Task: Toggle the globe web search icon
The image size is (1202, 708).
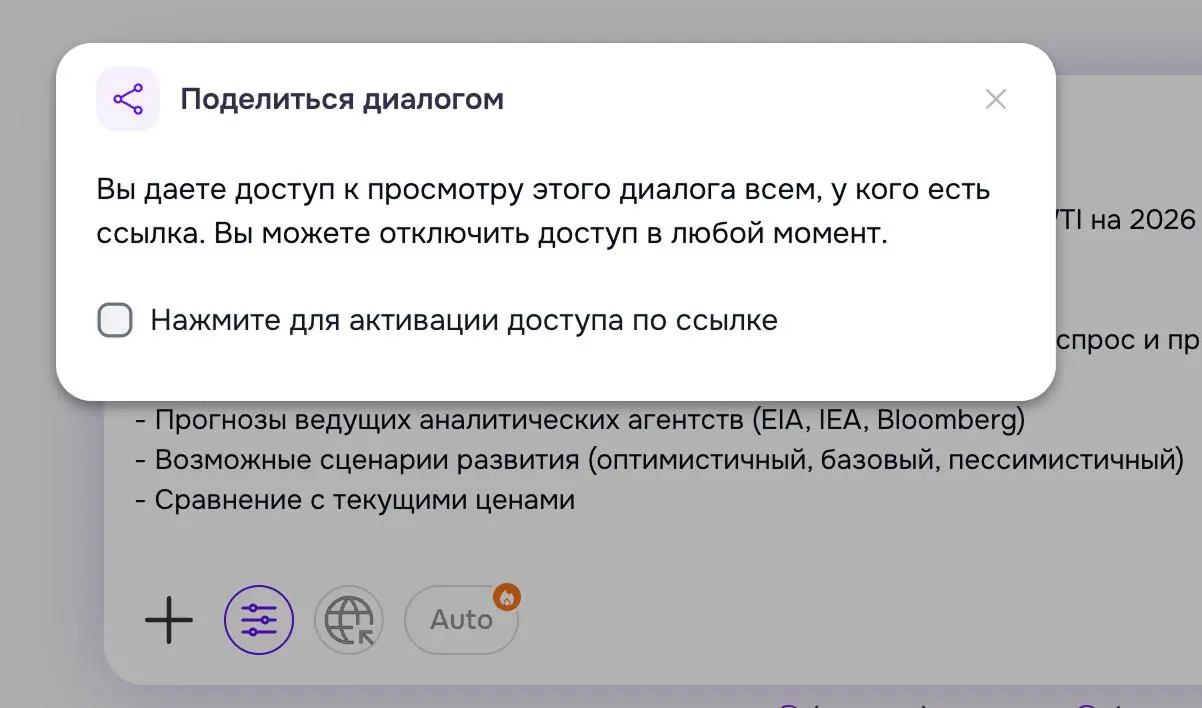Action: tap(349, 620)
